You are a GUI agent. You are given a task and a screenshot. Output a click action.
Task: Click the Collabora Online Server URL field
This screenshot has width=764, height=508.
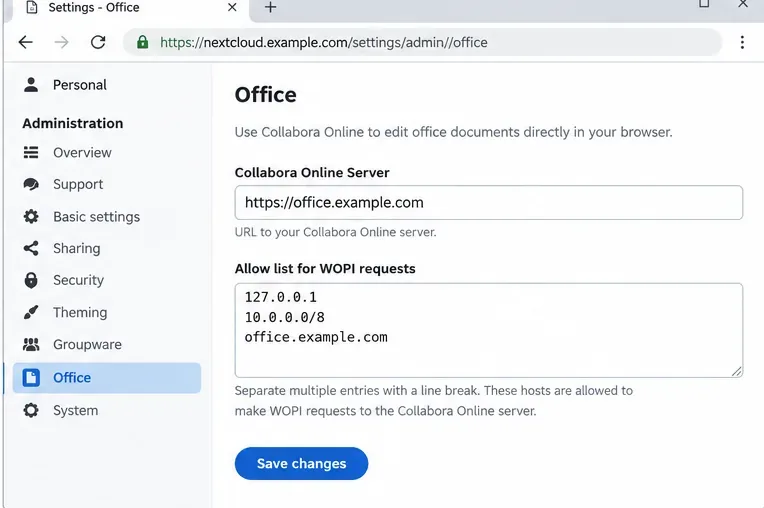point(489,202)
